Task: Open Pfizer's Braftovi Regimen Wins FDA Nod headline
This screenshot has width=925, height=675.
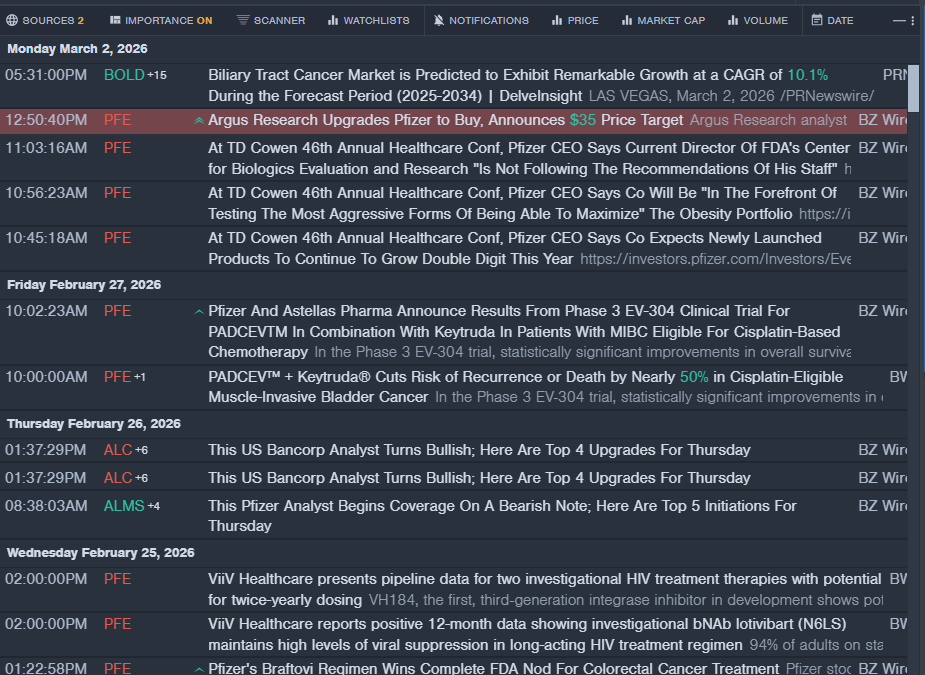Action: [493, 669]
